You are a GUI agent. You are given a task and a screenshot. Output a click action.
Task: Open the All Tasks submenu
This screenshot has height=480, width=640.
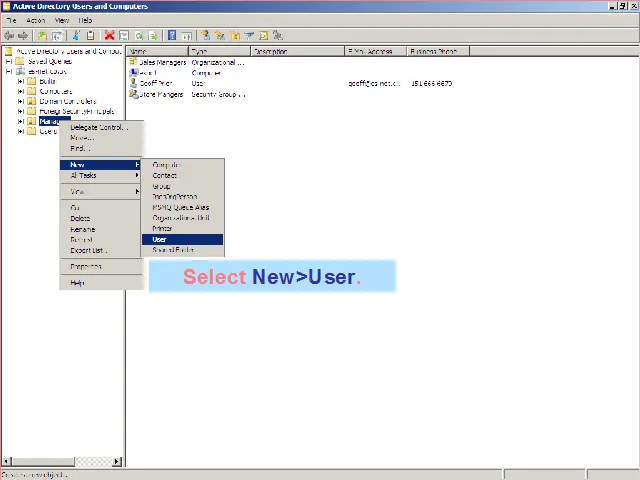100,175
